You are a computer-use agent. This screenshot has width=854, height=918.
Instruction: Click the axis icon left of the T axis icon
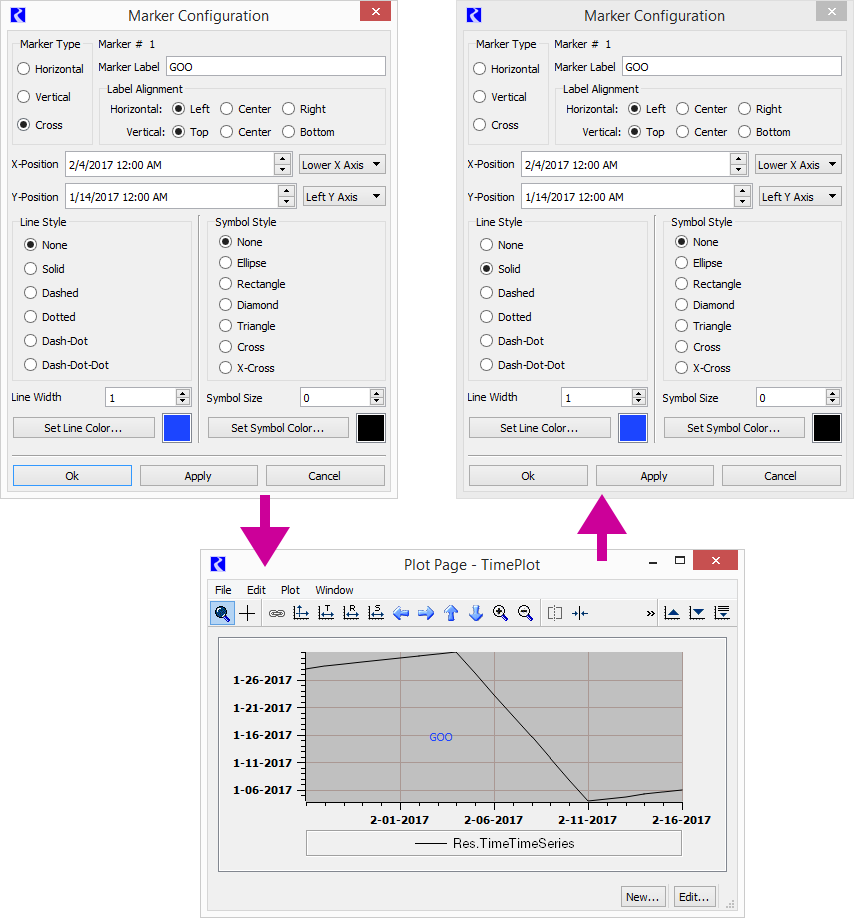301,613
